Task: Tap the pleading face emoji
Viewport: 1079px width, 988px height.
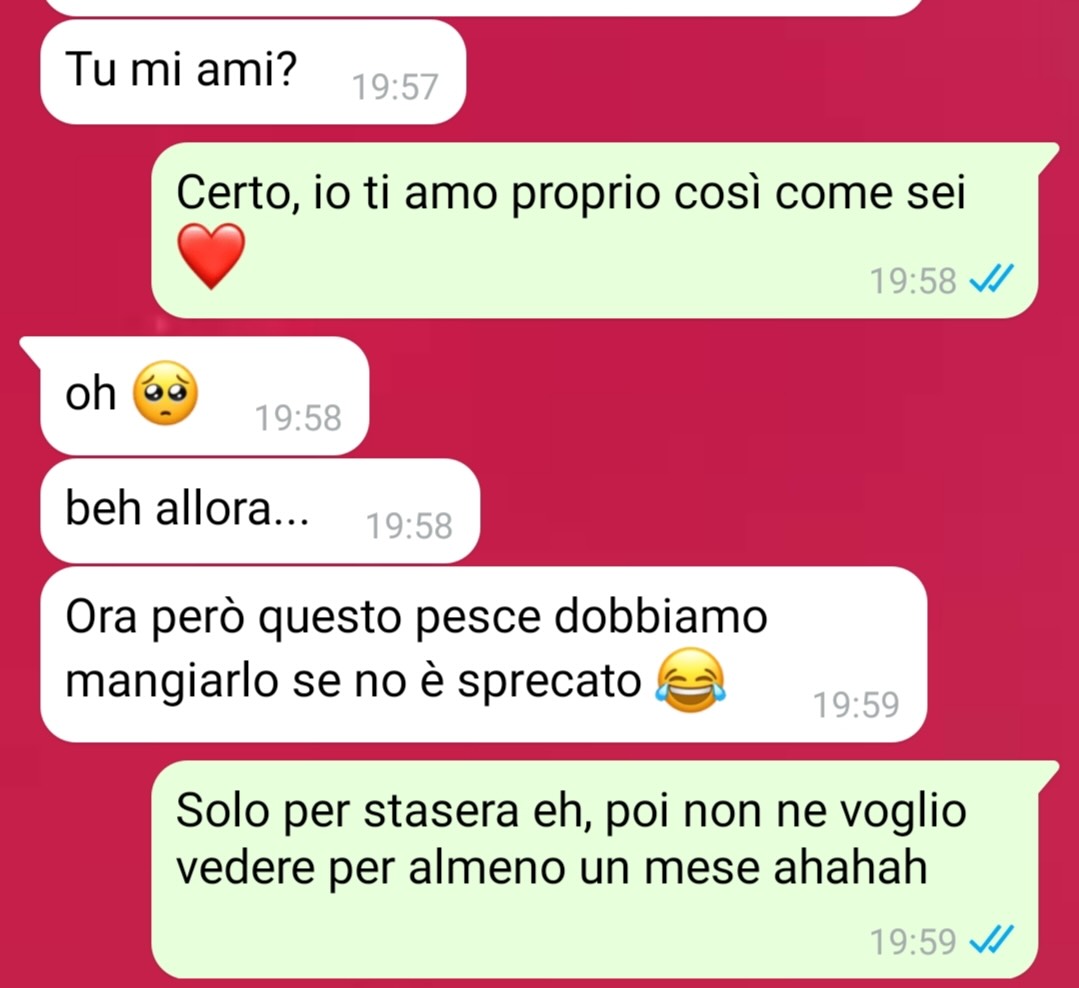Action: click(164, 394)
